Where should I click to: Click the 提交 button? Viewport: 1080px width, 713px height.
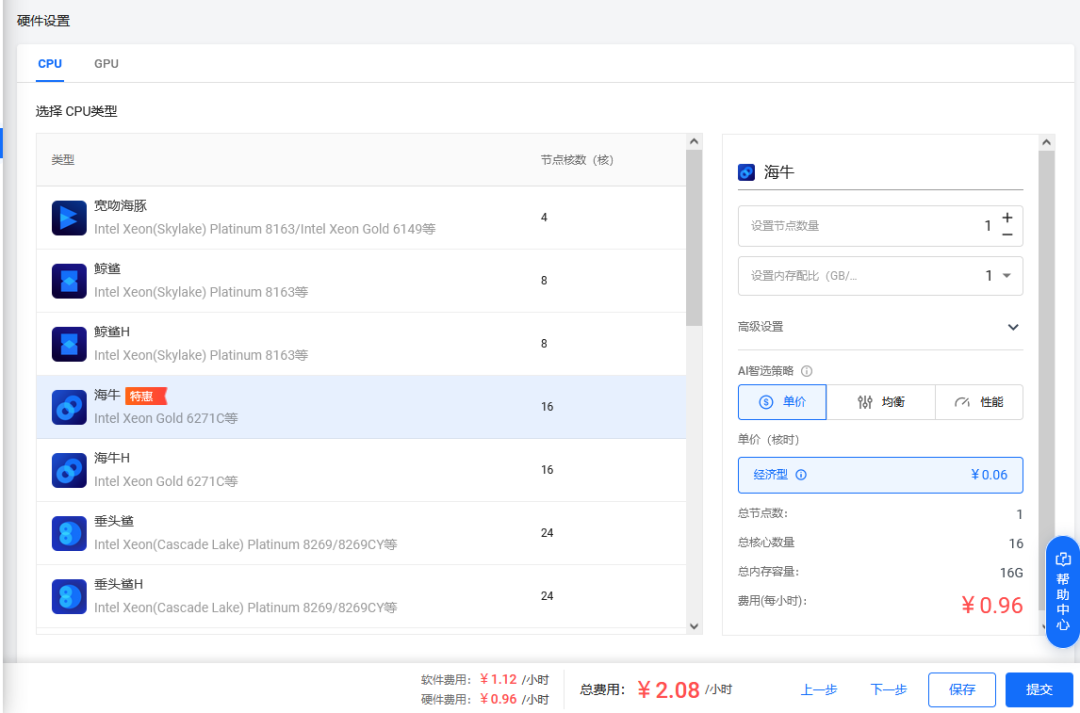click(x=1039, y=689)
